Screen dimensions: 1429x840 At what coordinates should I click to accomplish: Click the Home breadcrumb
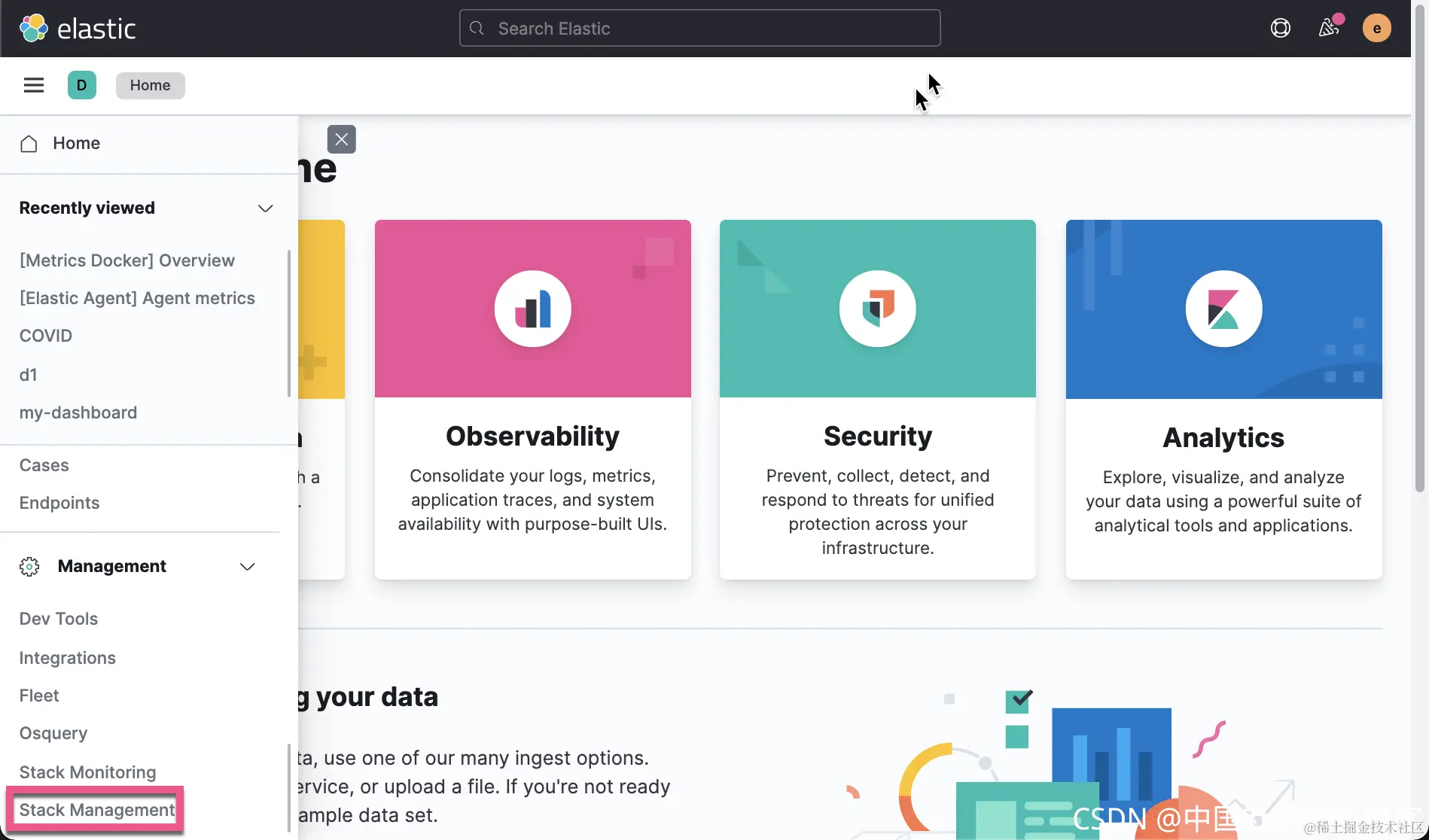(151, 85)
